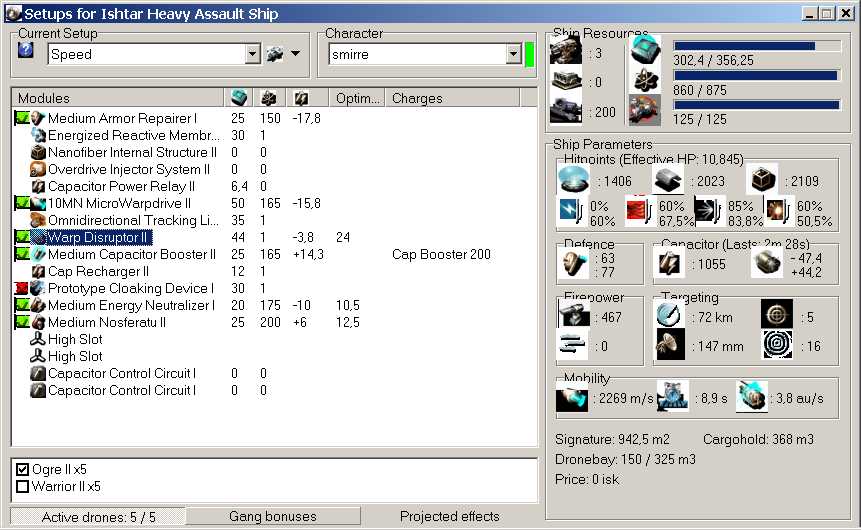
Task: Click the warp speed icon 3,8 au/s
Action: tap(752, 395)
